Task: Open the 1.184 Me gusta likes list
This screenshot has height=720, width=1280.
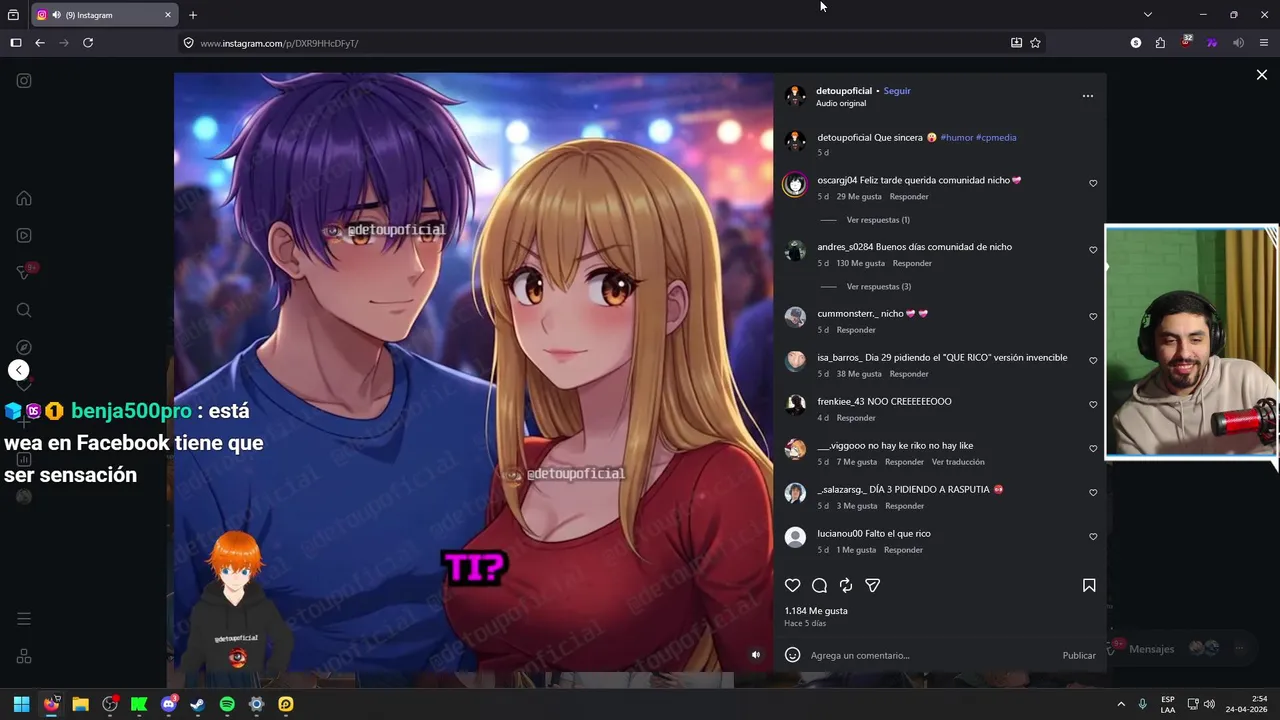Action: (816, 611)
